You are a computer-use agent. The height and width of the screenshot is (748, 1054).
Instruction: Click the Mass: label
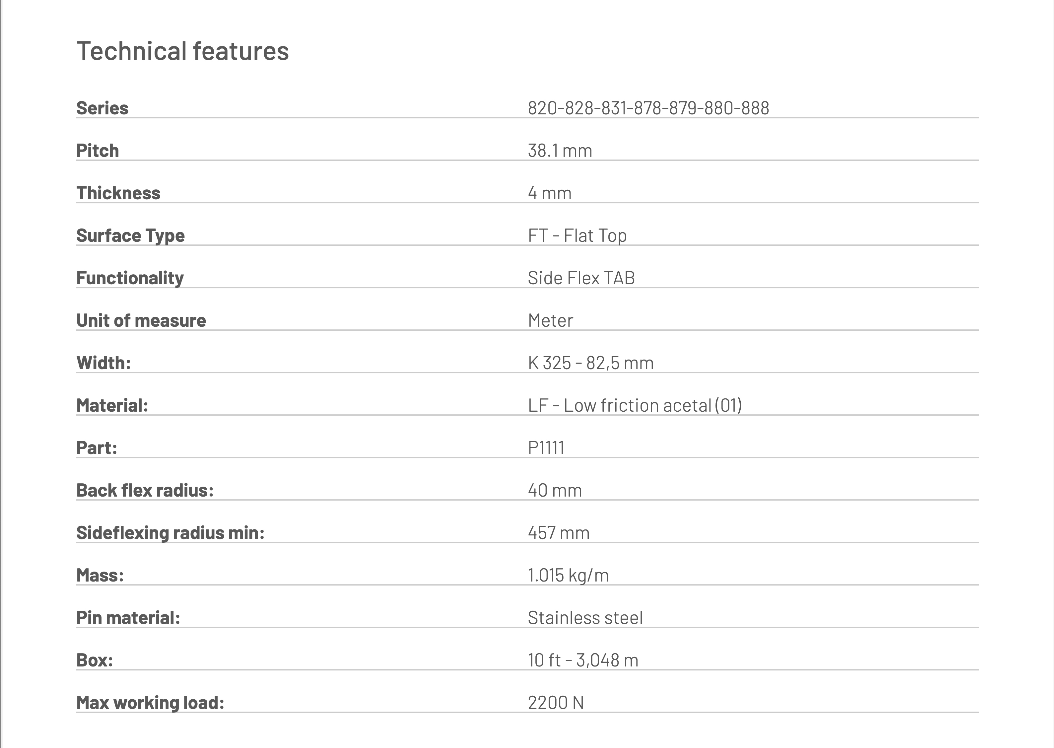click(100, 576)
